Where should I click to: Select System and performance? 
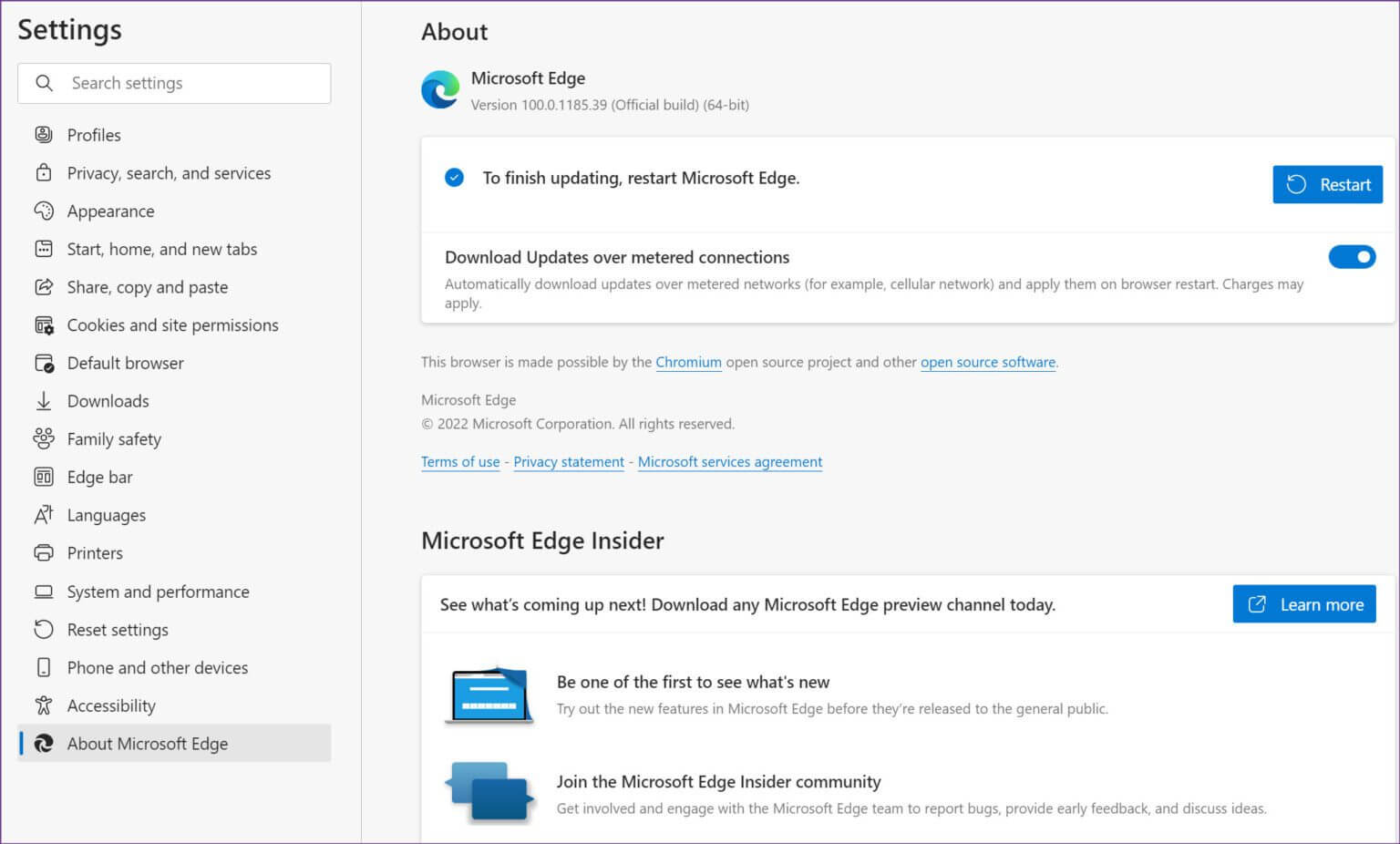coord(174,592)
